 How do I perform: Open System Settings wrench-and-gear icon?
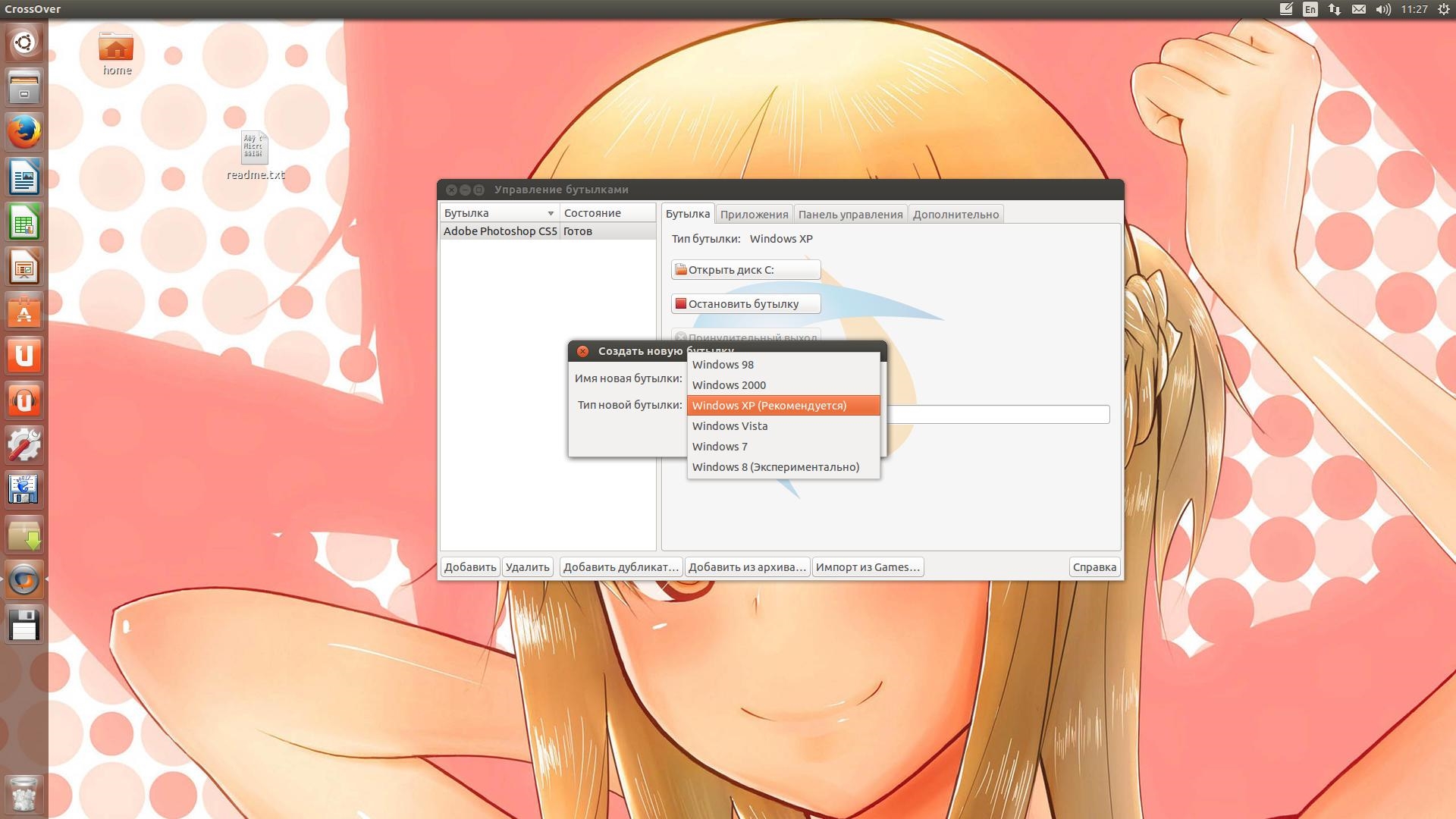click(24, 445)
